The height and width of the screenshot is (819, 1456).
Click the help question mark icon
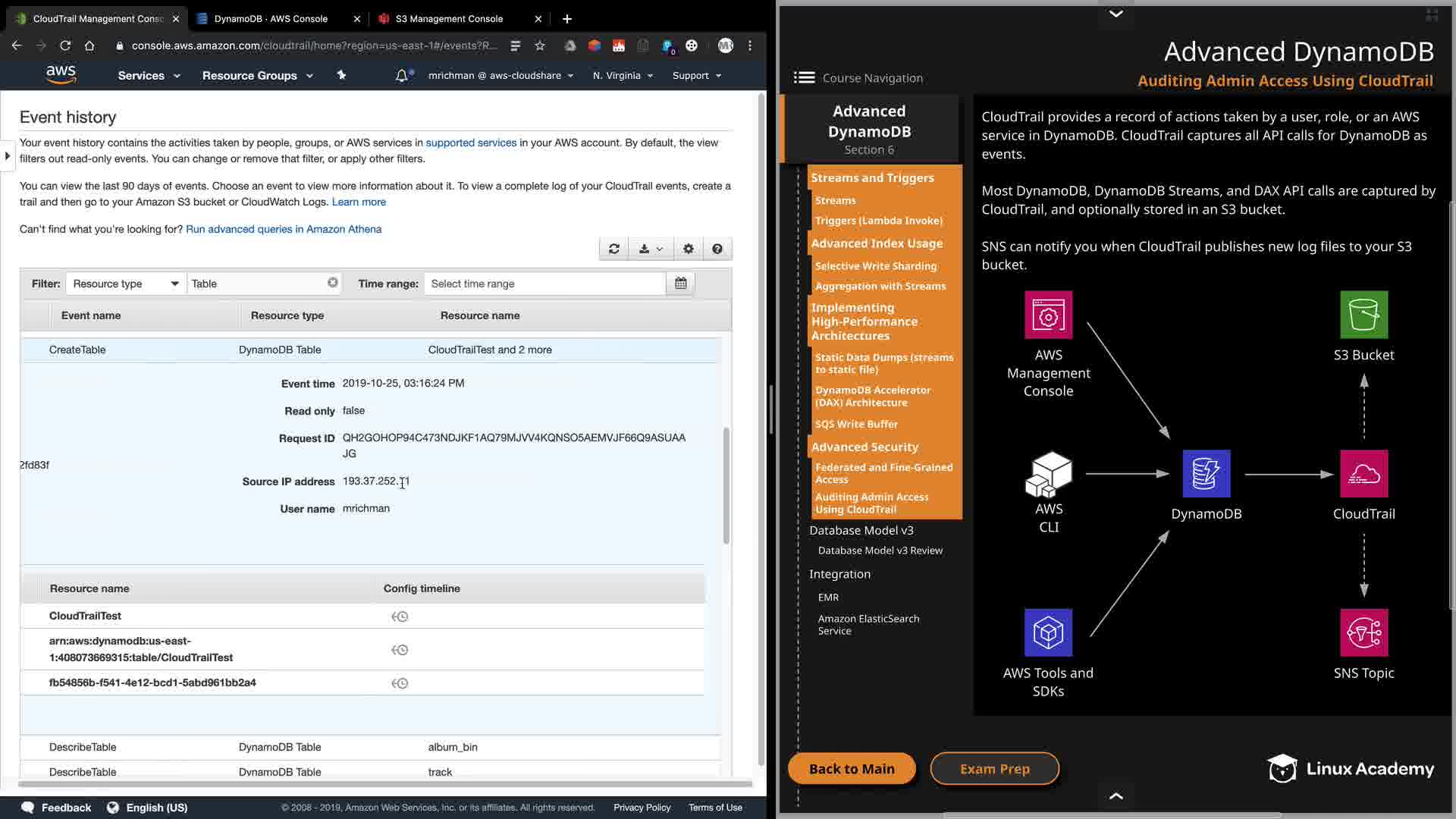(x=717, y=249)
